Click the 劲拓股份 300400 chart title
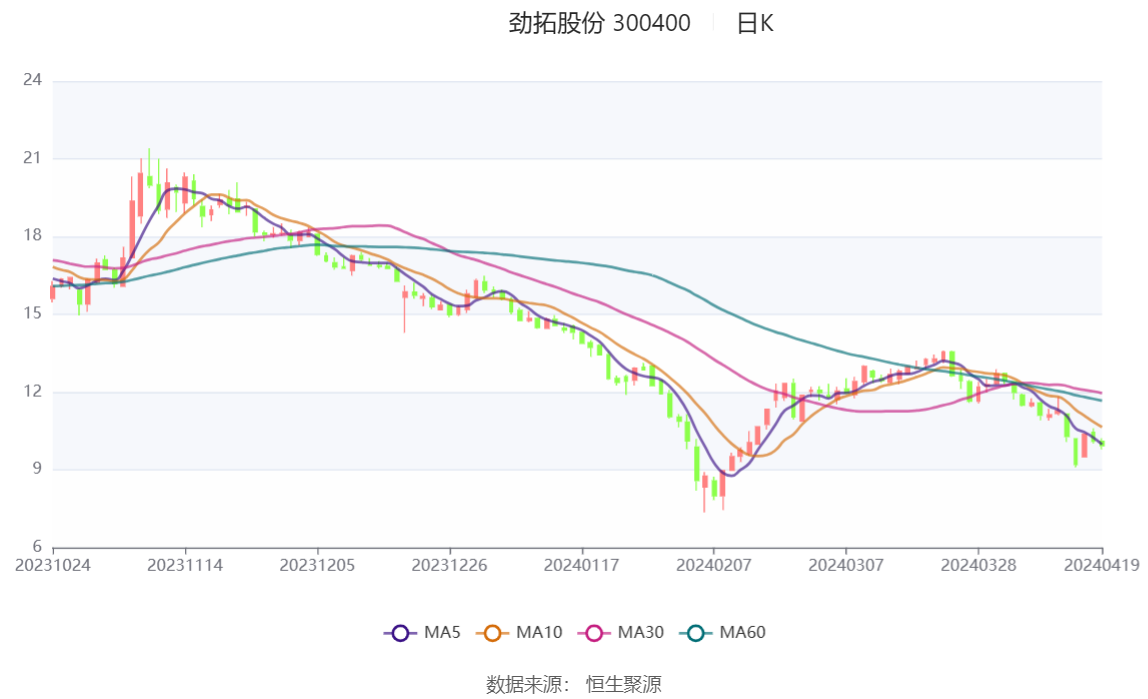Image resolution: width=1148 pixels, height=699 pixels. click(600, 24)
